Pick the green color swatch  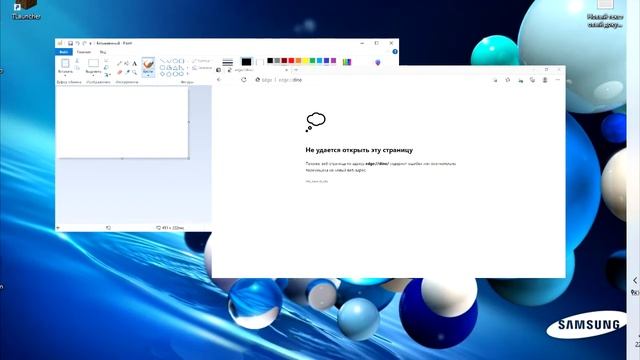[x=312, y=60]
